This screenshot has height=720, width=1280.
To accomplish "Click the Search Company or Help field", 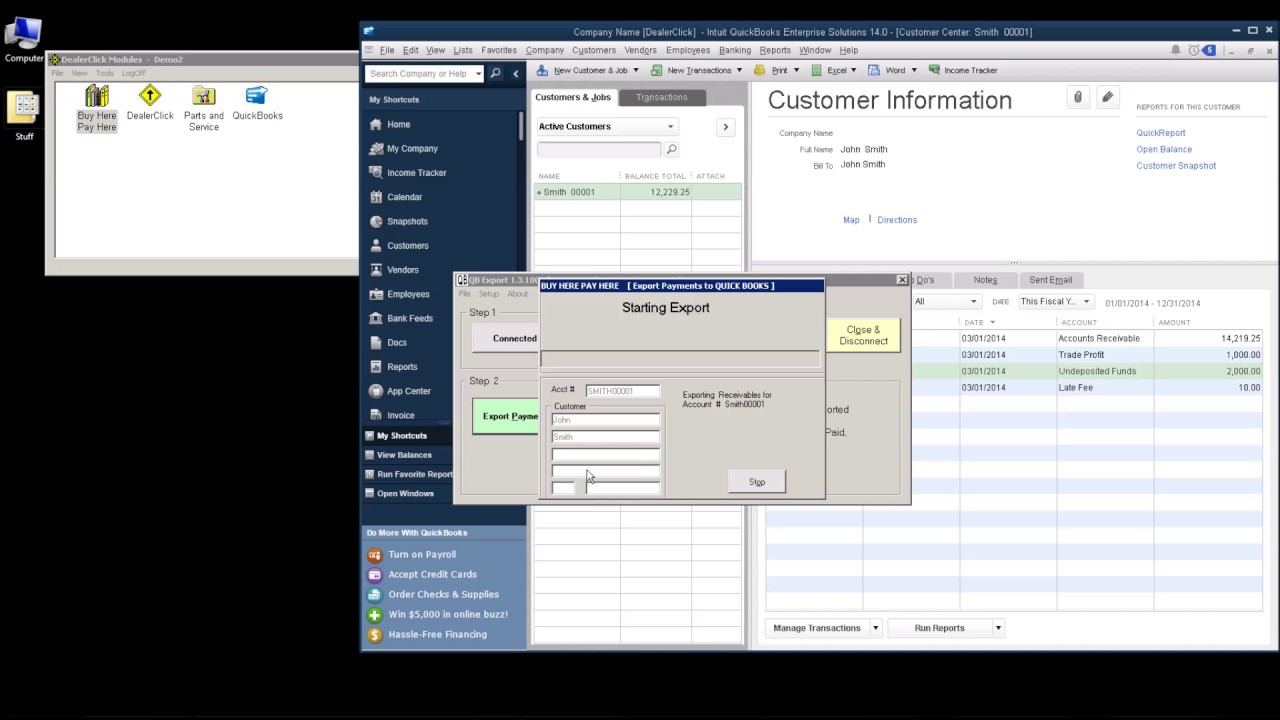I will pos(420,73).
